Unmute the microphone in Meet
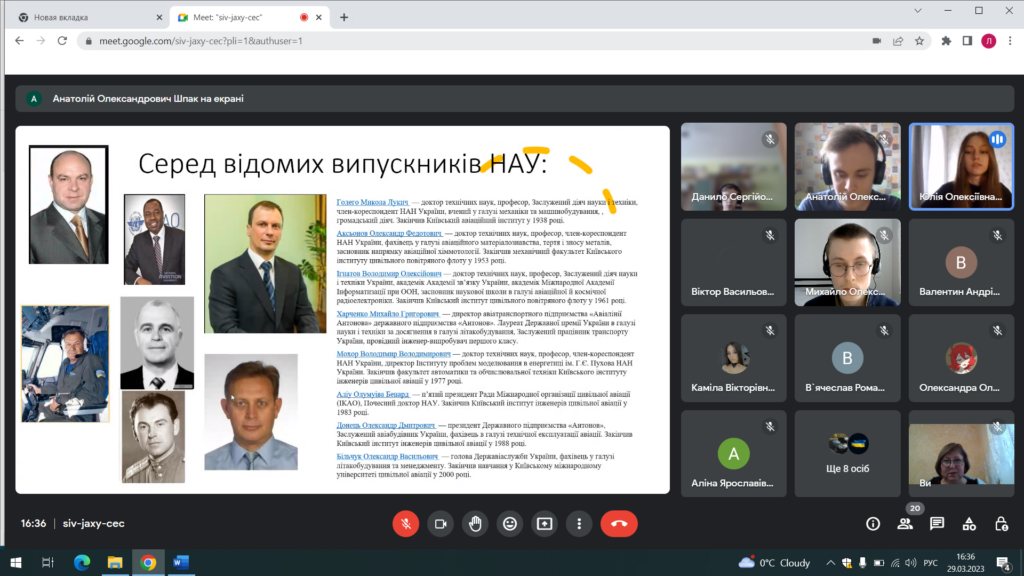The height and width of the screenshot is (576, 1024). tap(406, 523)
